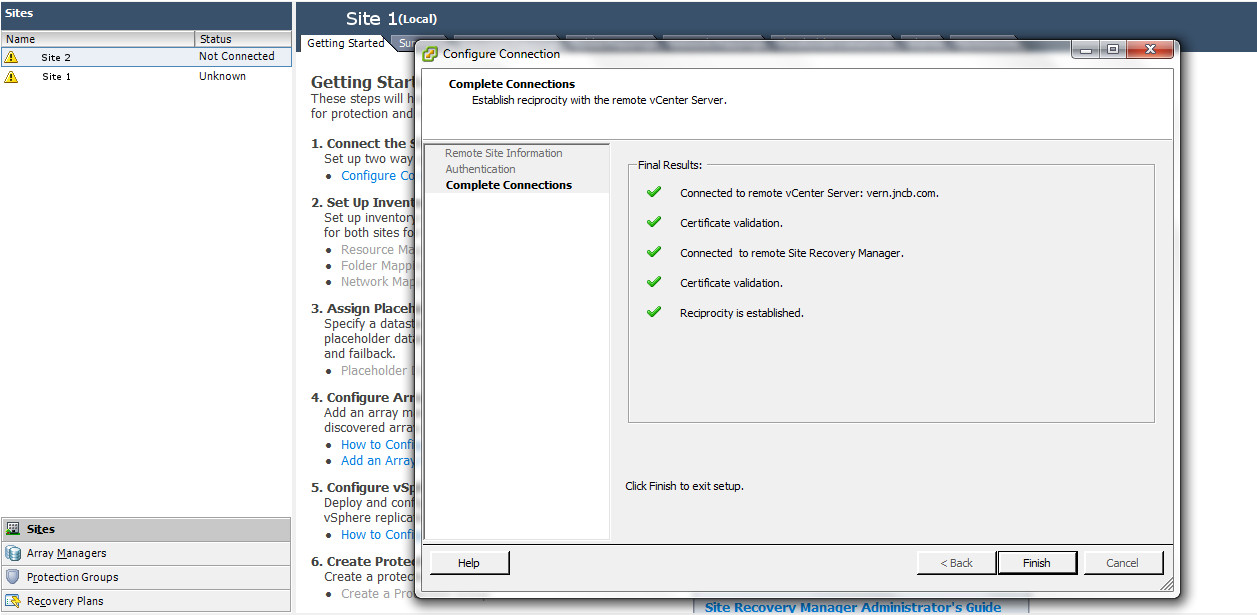Open Help in Configure Connection dialog
1257x615 pixels.
(x=469, y=563)
